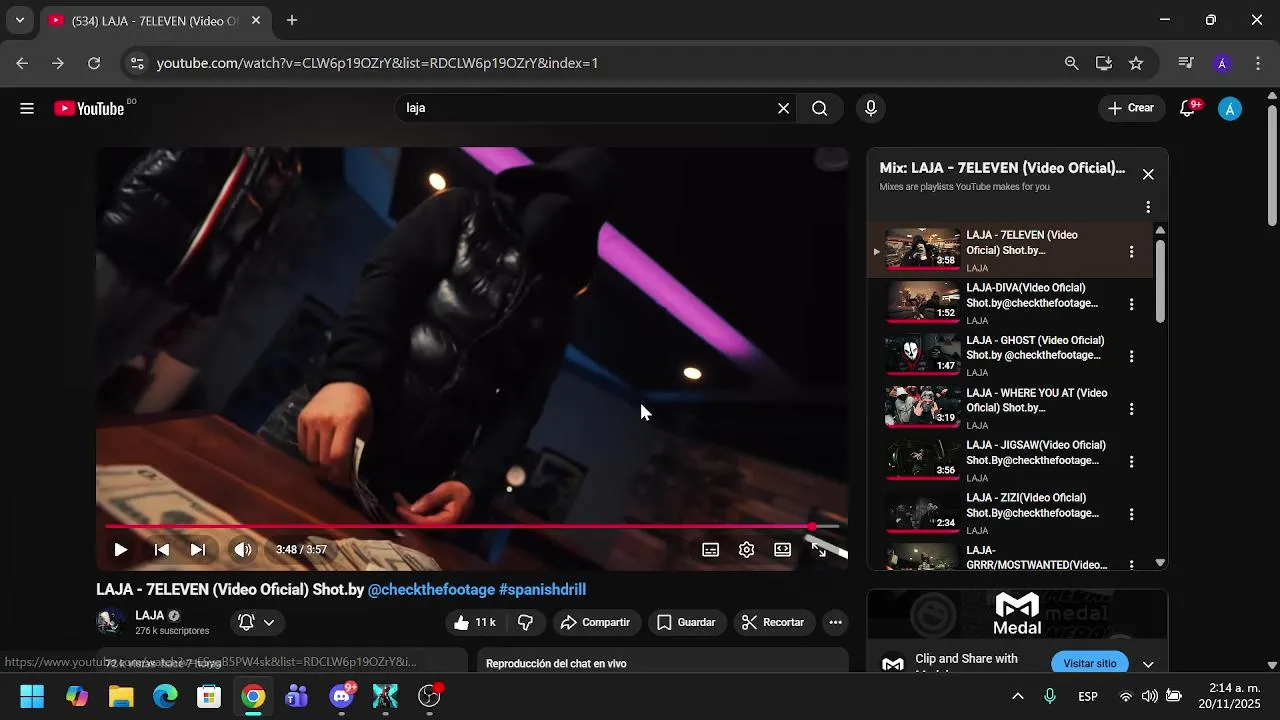Open Chrome media controls icon
The height and width of the screenshot is (720, 1280).
coord(1186,63)
